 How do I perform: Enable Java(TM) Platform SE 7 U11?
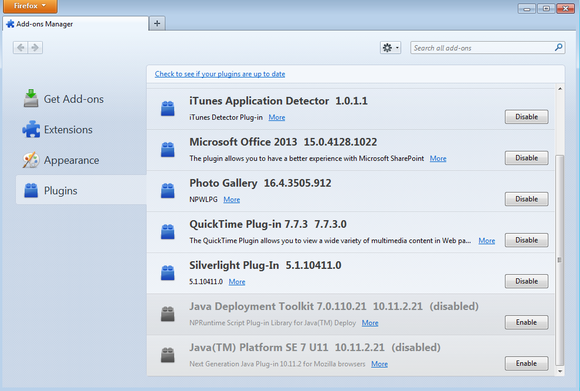point(526,363)
